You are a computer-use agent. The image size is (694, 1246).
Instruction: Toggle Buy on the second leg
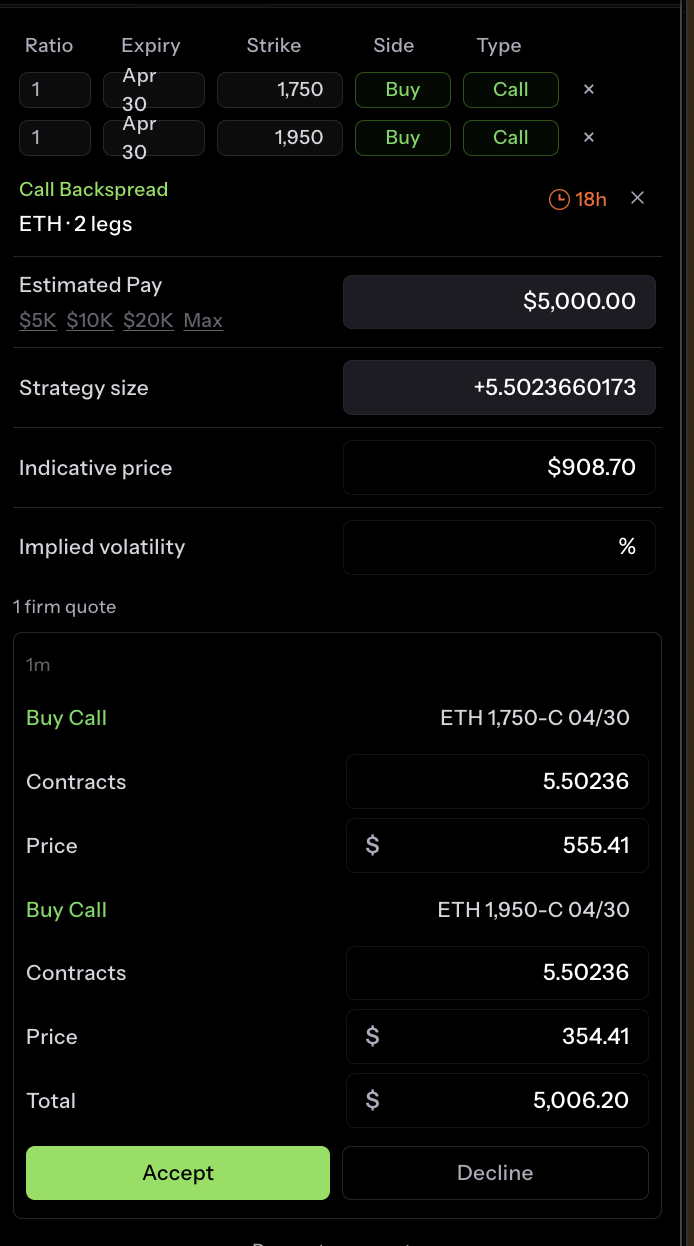click(402, 137)
